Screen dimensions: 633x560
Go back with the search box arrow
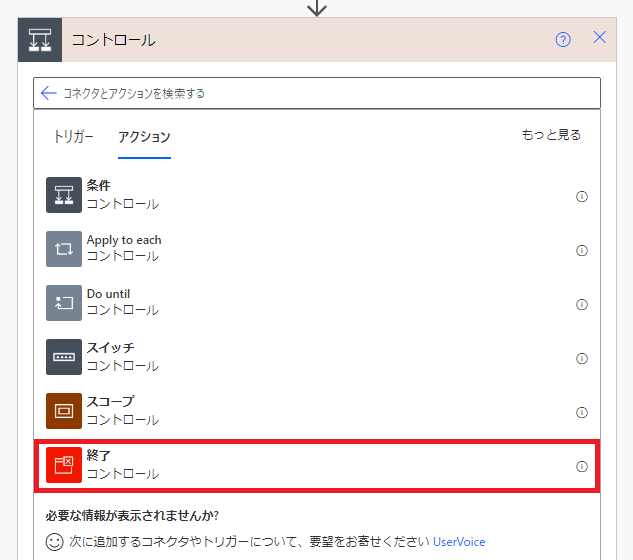[49, 93]
